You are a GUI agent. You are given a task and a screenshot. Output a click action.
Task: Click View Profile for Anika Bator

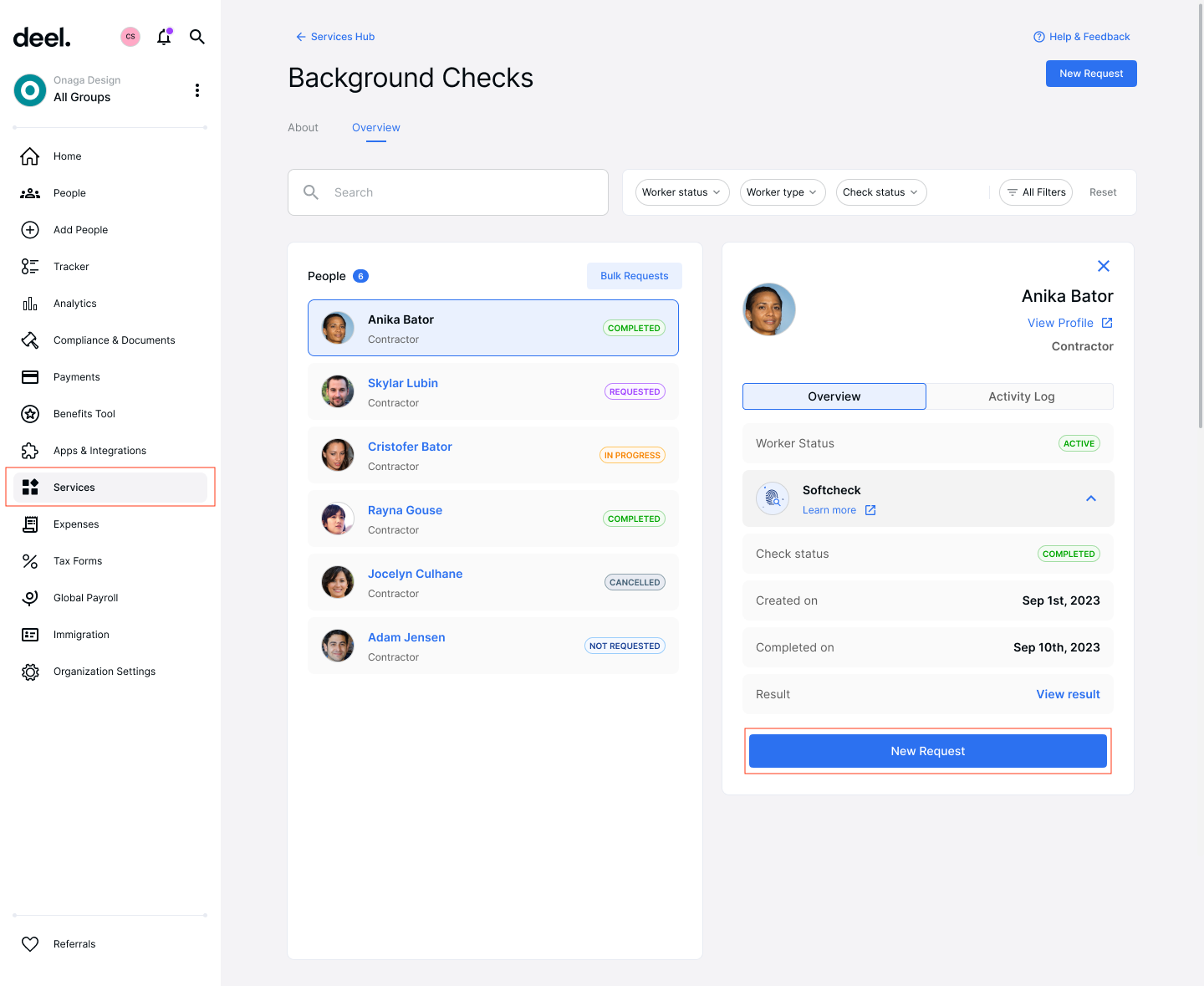pos(1070,323)
